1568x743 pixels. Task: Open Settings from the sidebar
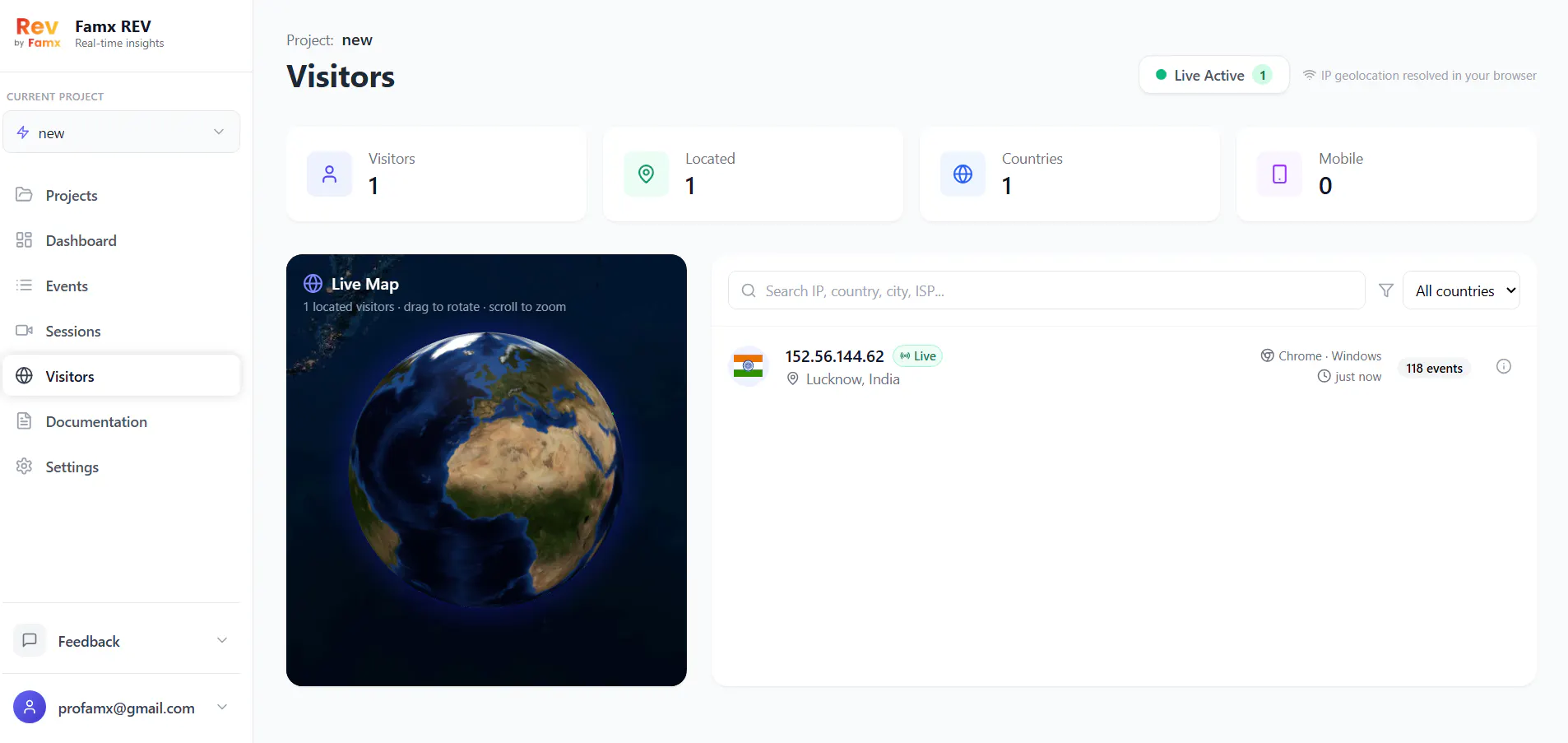pyautogui.click(x=122, y=467)
